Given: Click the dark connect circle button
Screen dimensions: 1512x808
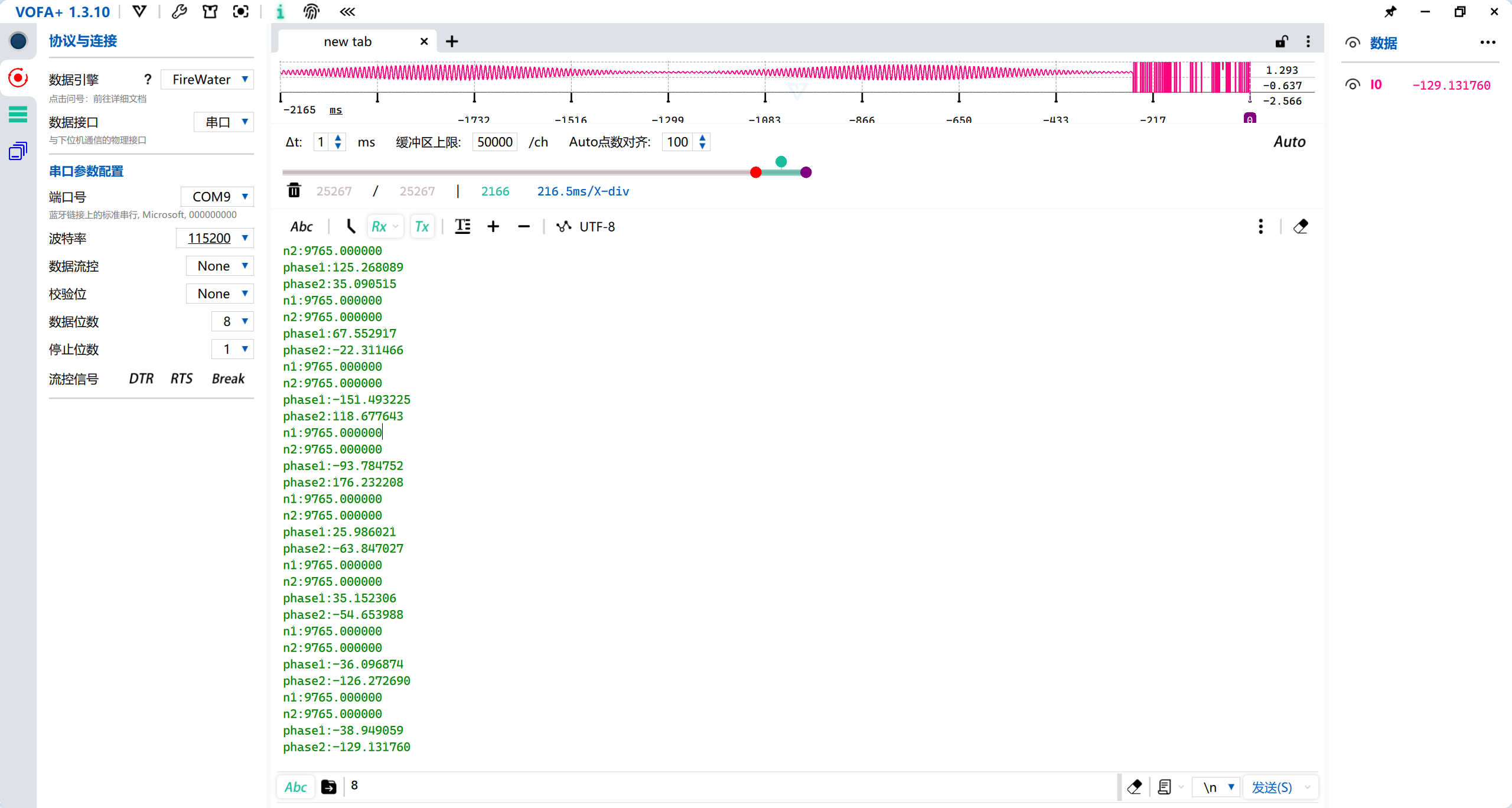Looking at the screenshot, I should pos(18,41).
